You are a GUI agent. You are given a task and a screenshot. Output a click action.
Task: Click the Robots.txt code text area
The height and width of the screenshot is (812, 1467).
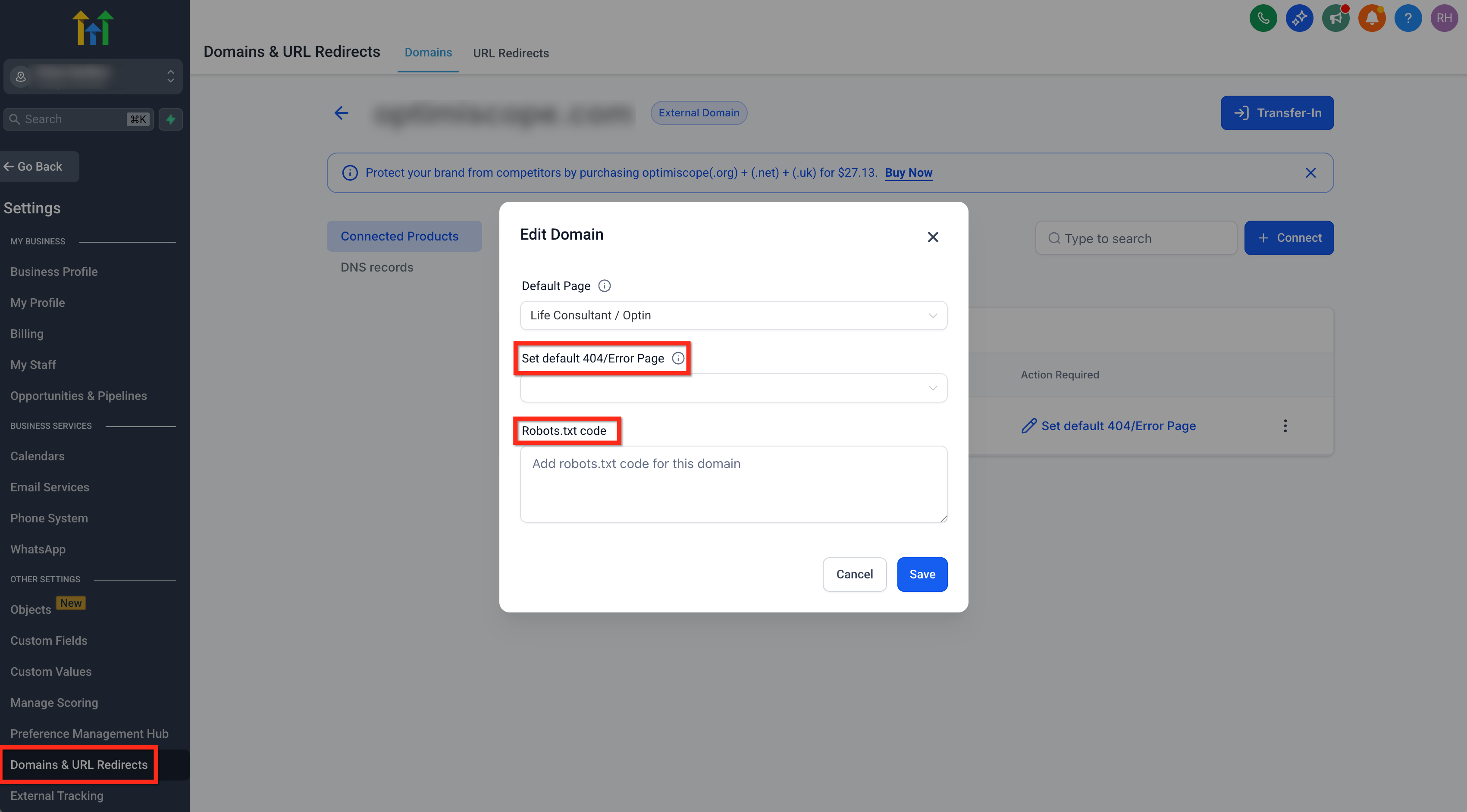733,484
